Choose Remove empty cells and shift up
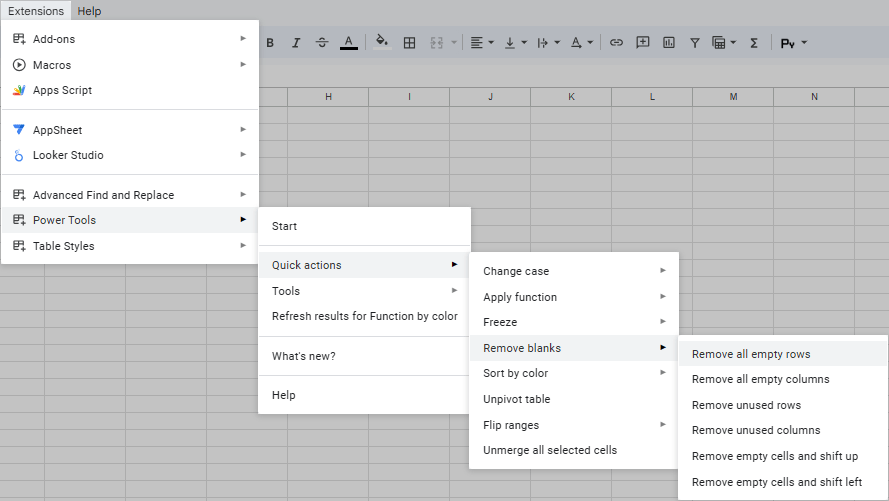The height and width of the screenshot is (501, 889). [x=783, y=456]
